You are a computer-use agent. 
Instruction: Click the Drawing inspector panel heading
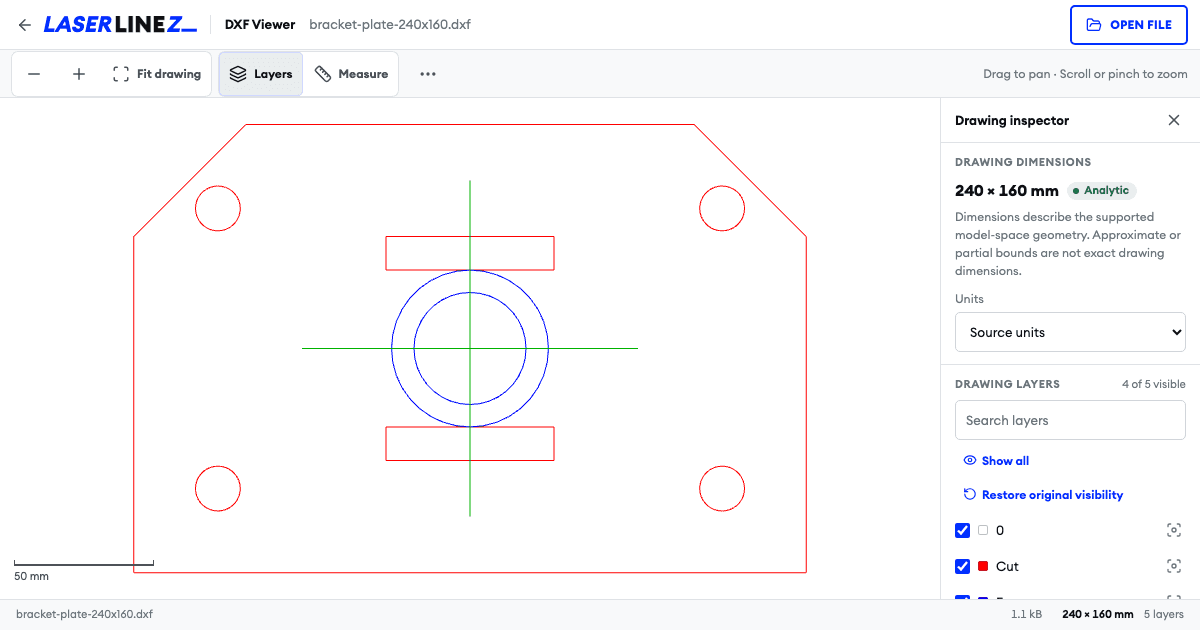(1012, 120)
